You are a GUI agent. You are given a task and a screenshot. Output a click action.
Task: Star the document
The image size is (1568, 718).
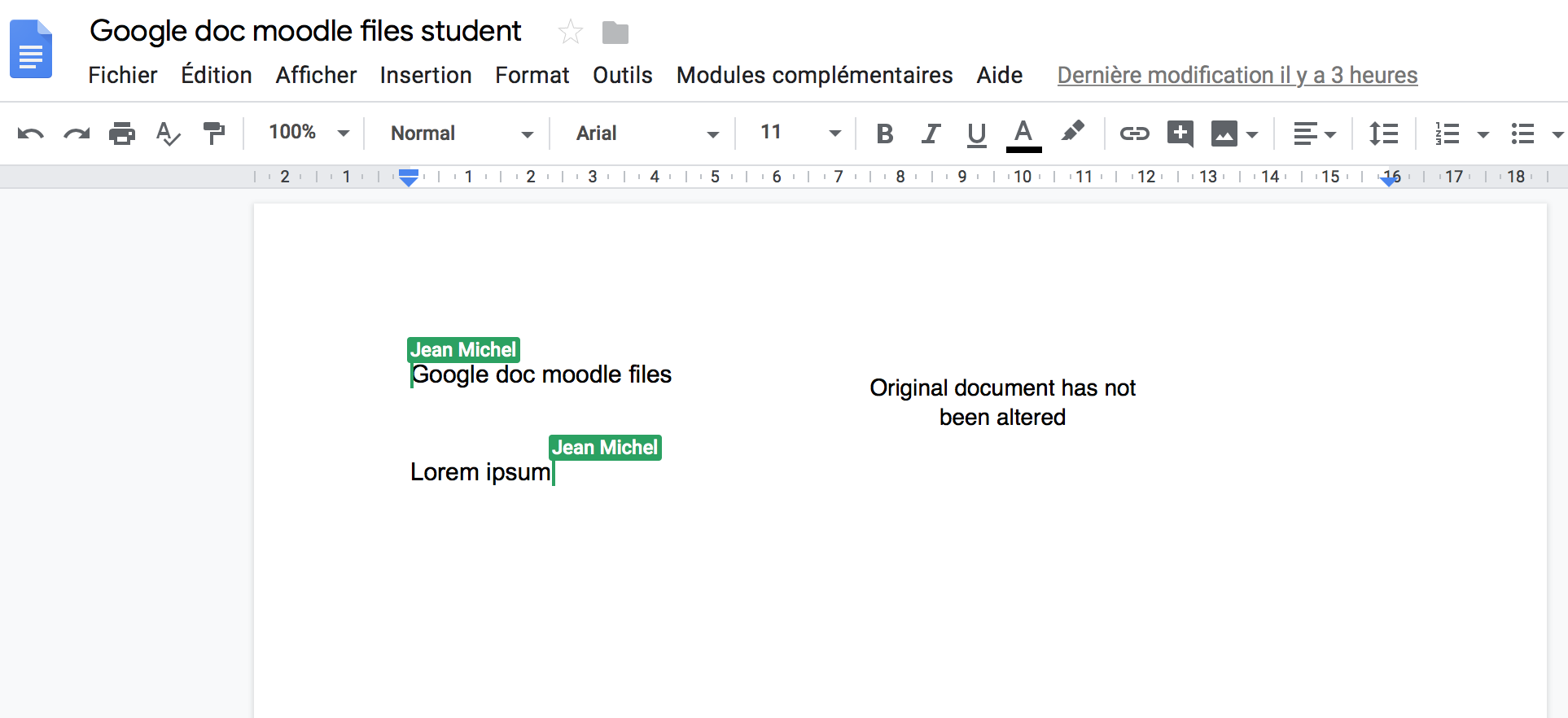tap(571, 33)
